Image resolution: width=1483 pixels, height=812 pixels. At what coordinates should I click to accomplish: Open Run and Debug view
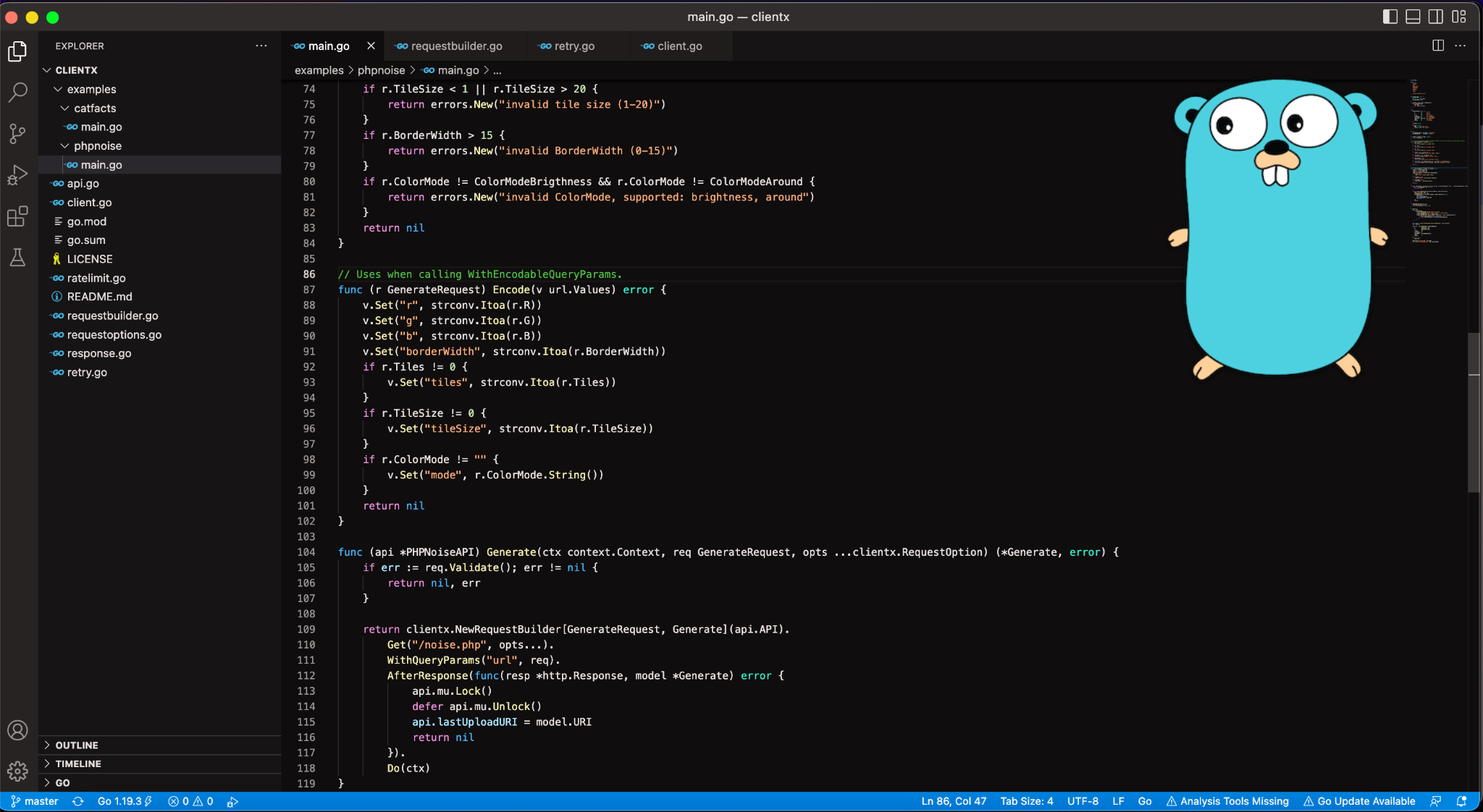17,175
